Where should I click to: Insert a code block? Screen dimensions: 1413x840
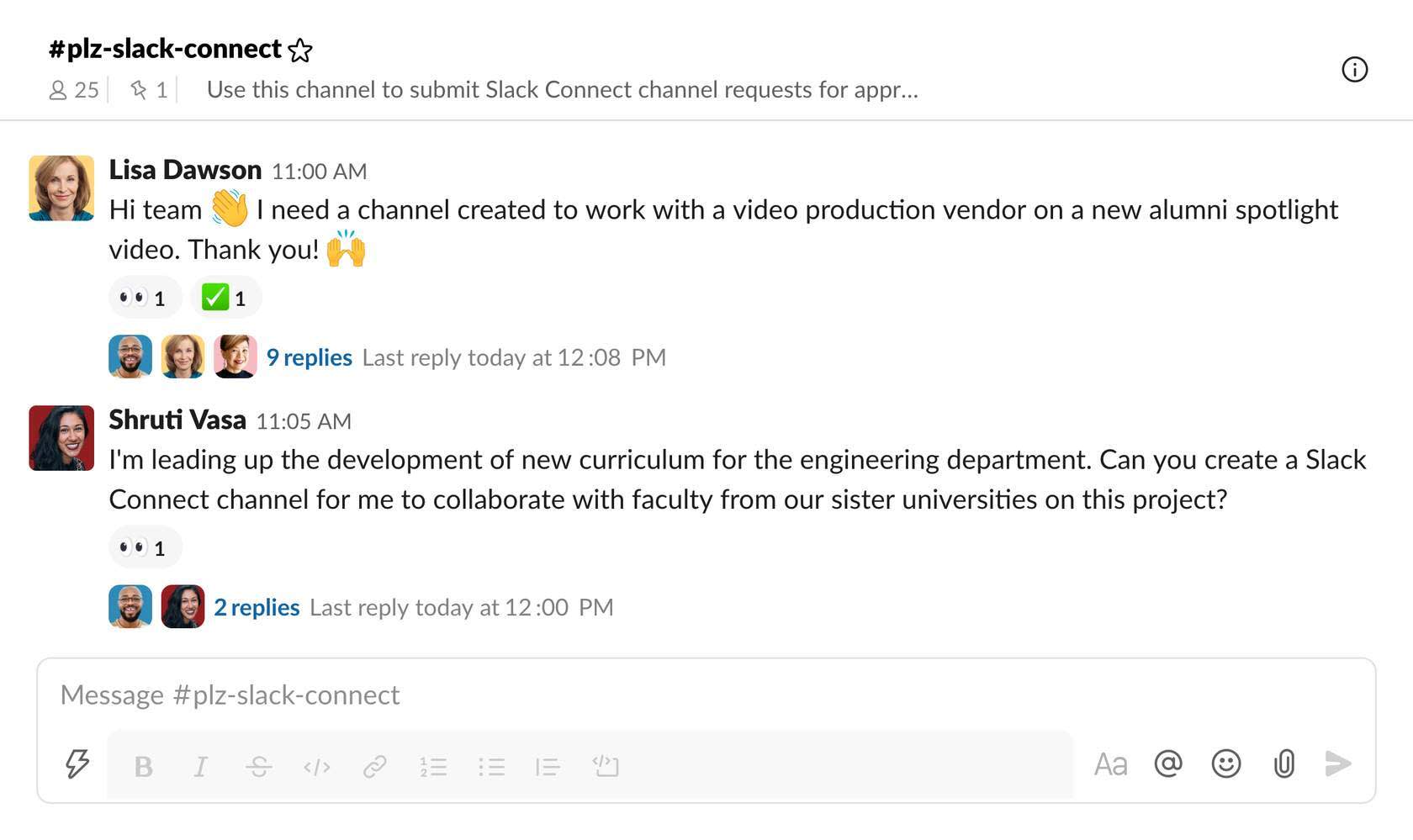click(x=606, y=765)
